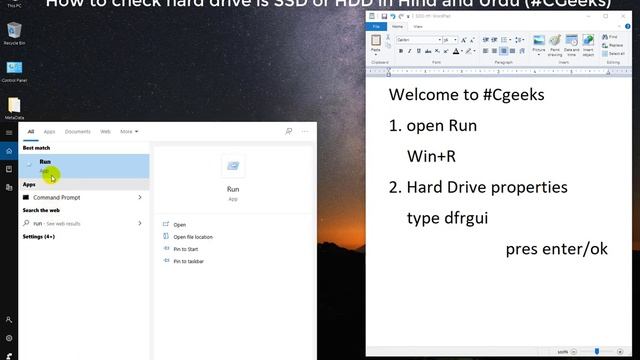Click the text color A icon

coord(456,51)
